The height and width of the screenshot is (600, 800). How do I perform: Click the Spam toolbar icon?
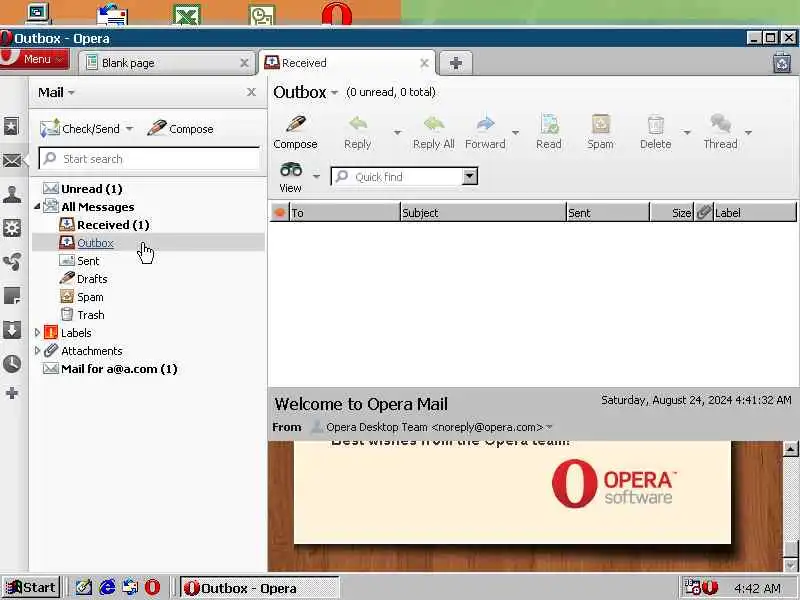click(601, 132)
